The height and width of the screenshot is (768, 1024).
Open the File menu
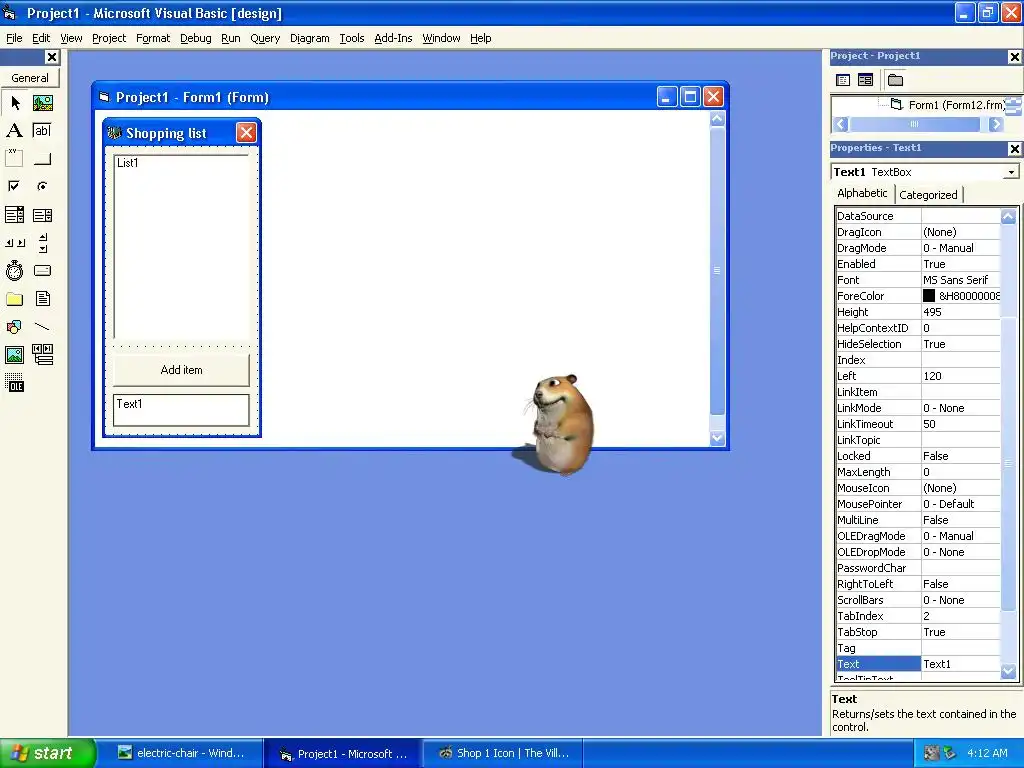coord(14,38)
